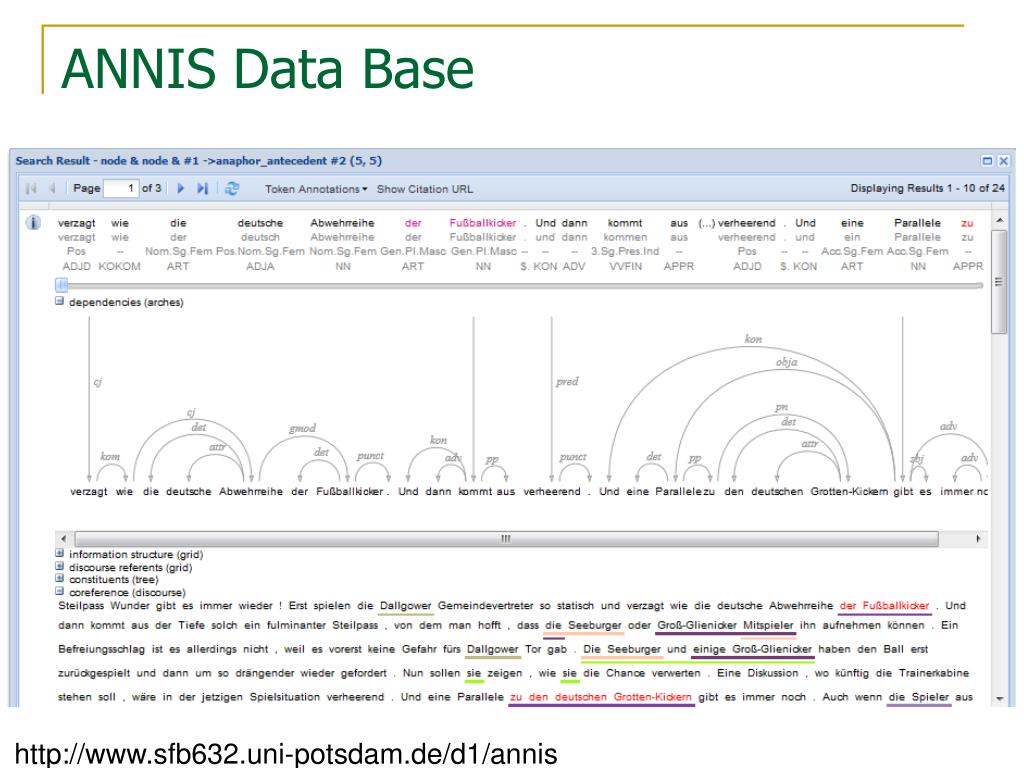Select red 'der Fußballkicker' in coreference text
1024x768 pixels.
884,605
